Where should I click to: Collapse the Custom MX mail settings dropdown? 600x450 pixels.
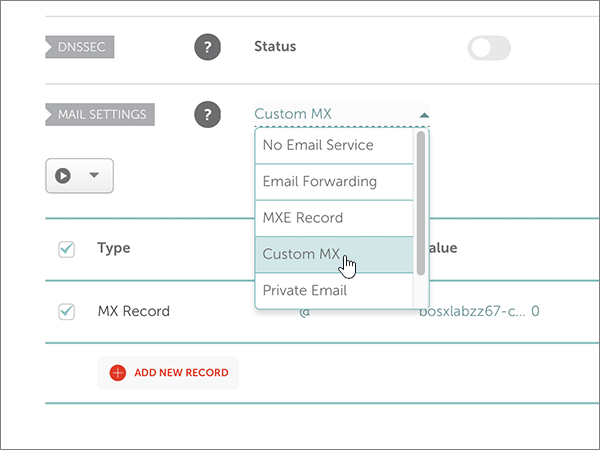tap(424, 115)
